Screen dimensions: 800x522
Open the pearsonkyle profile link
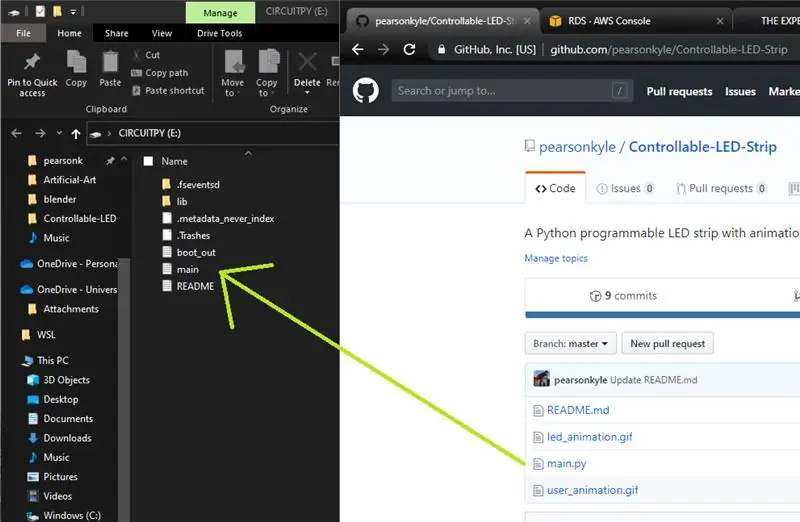pos(577,147)
